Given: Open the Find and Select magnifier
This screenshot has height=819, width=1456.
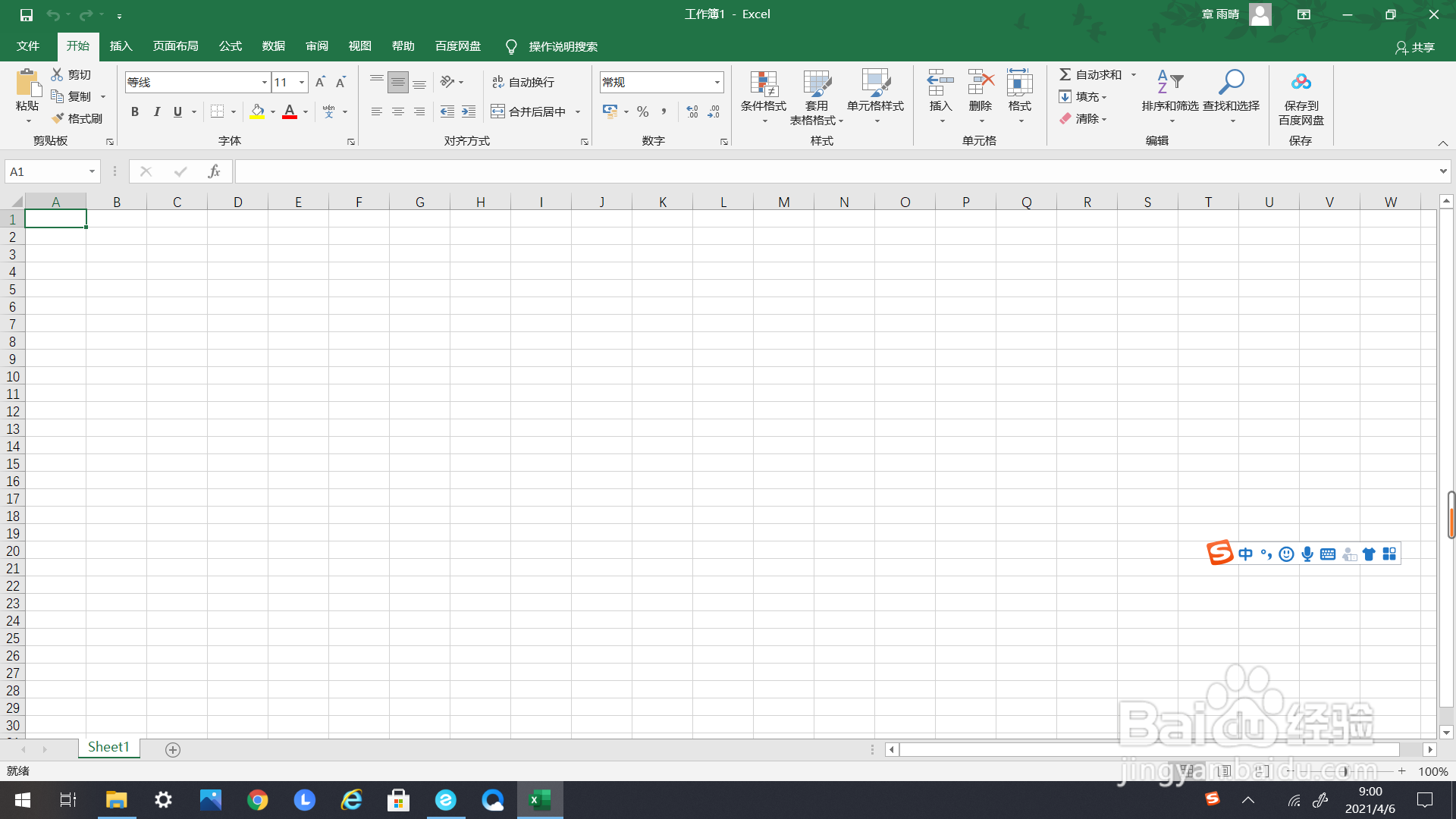Looking at the screenshot, I should pyautogui.click(x=1231, y=83).
